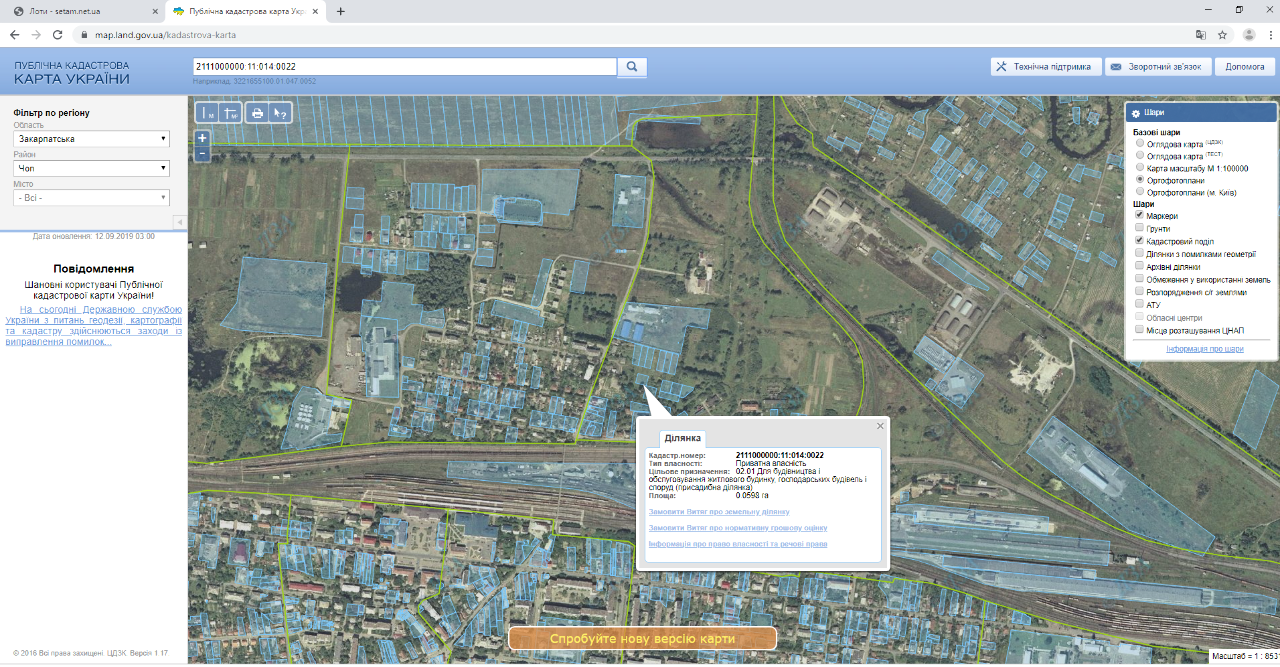Click the browser address bar

pos(630,34)
